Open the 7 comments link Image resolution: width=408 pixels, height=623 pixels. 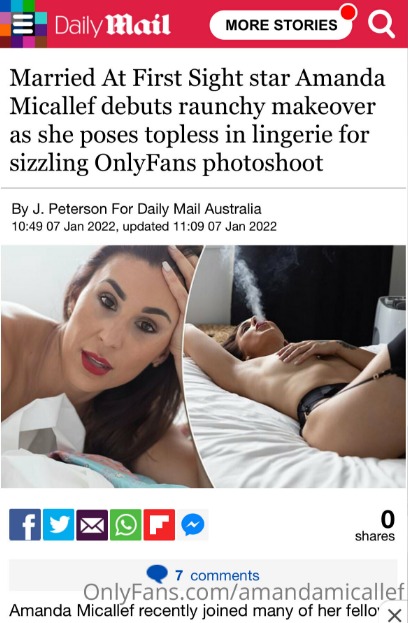coord(217,575)
